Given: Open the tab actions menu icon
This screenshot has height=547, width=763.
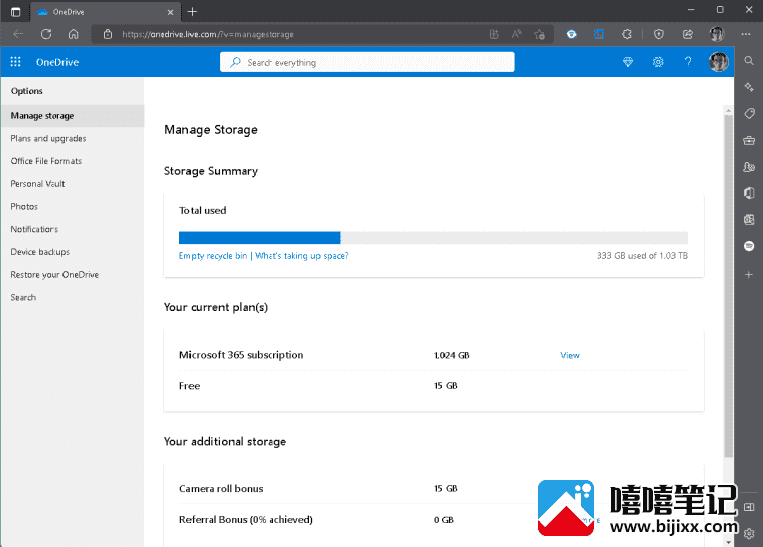Looking at the screenshot, I should click(x=16, y=12).
